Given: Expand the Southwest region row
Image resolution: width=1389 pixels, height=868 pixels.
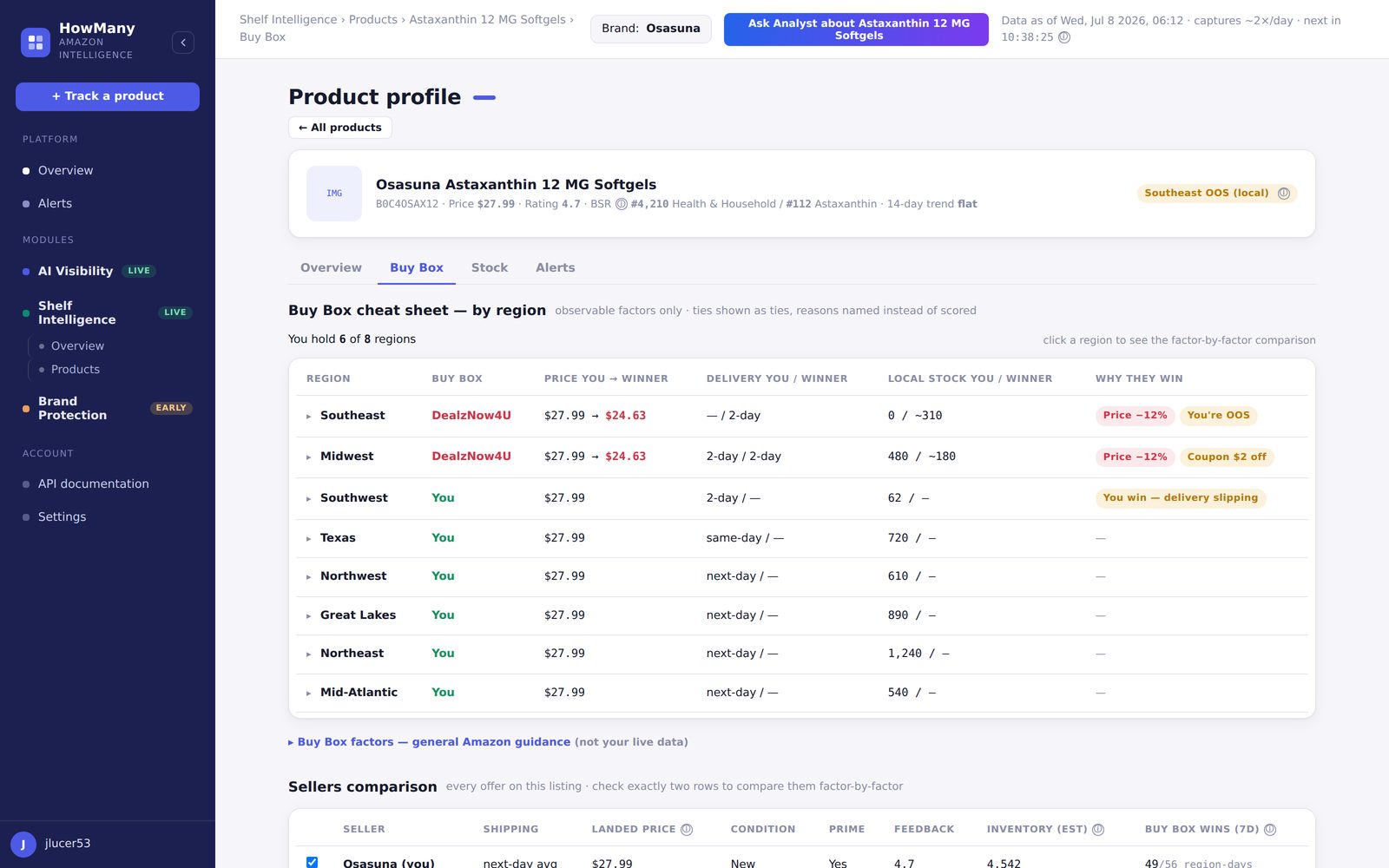Looking at the screenshot, I should click(x=308, y=499).
